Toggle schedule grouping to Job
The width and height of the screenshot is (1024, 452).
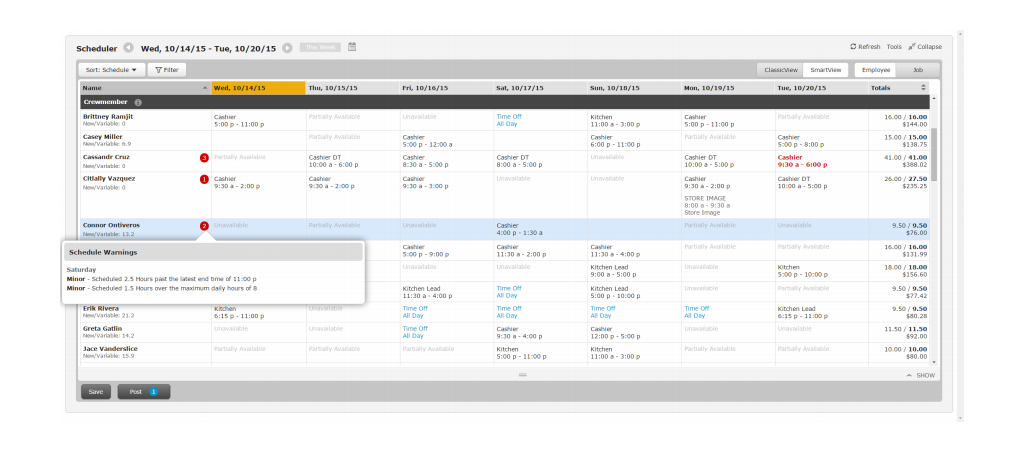point(918,70)
